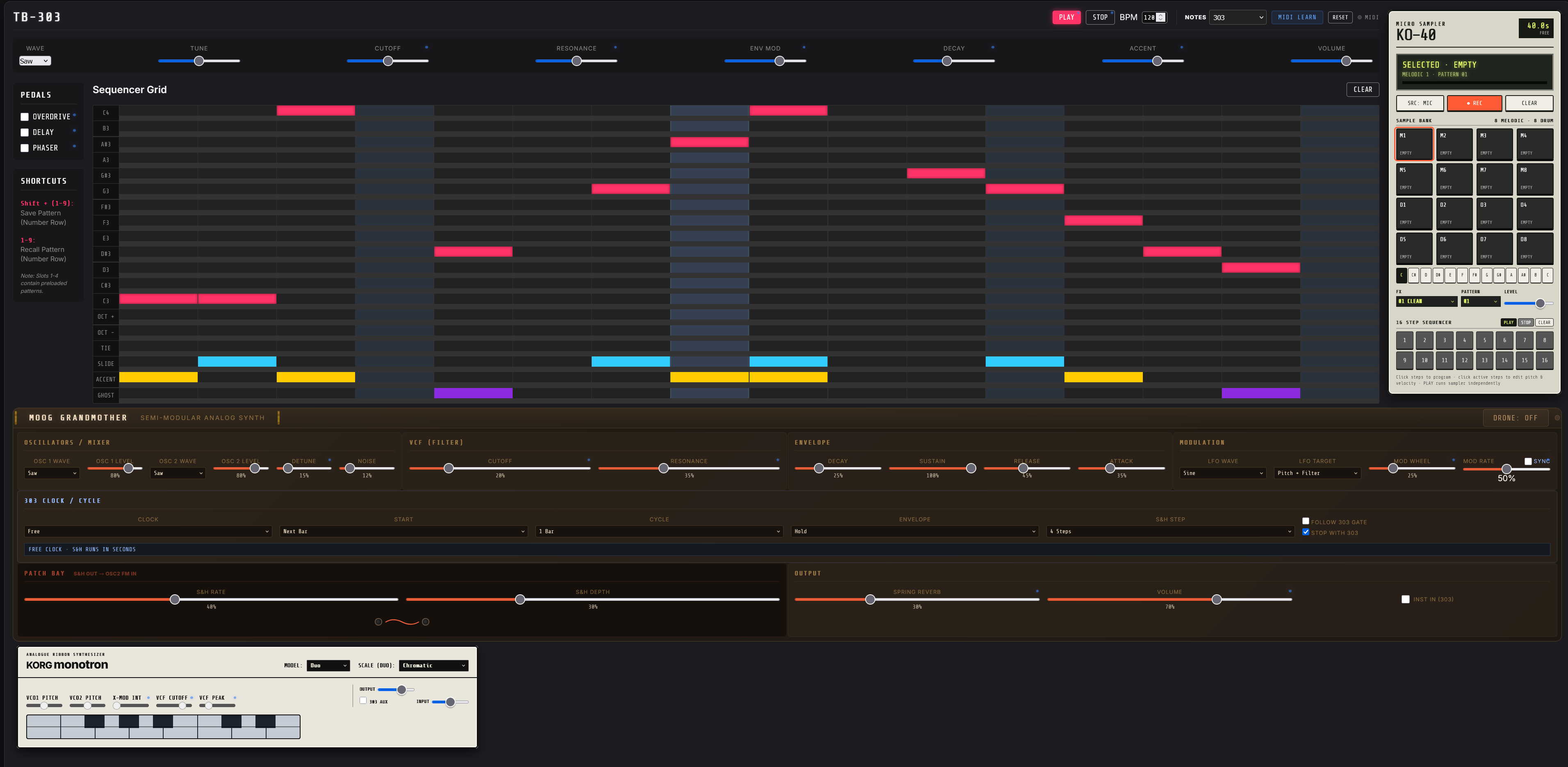1568x767 pixels.
Task: Click the TB-303 TUNE slider
Action: click(199, 61)
